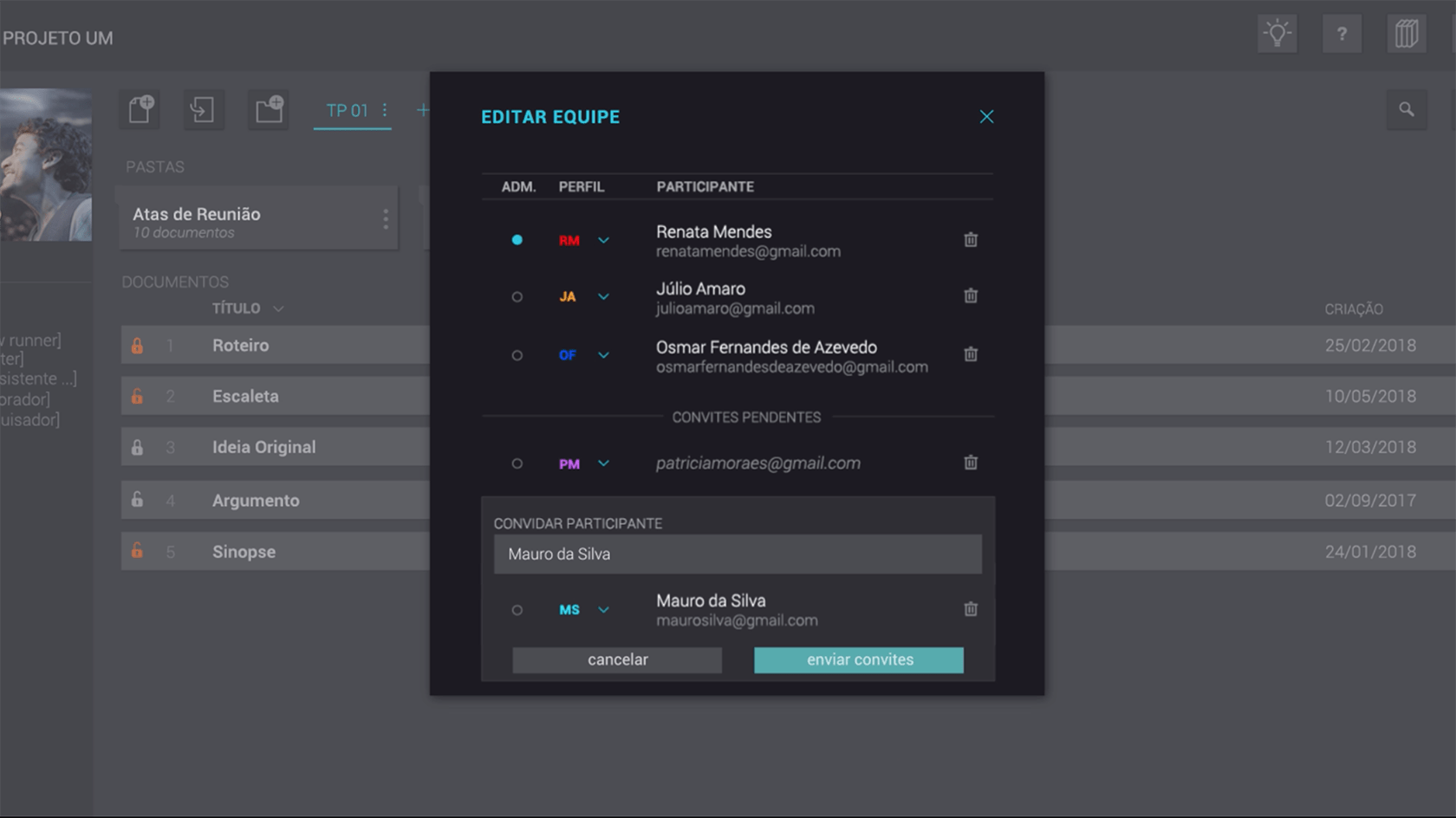Close the Editar Equipe dialog
1456x818 pixels.
pyautogui.click(x=986, y=117)
